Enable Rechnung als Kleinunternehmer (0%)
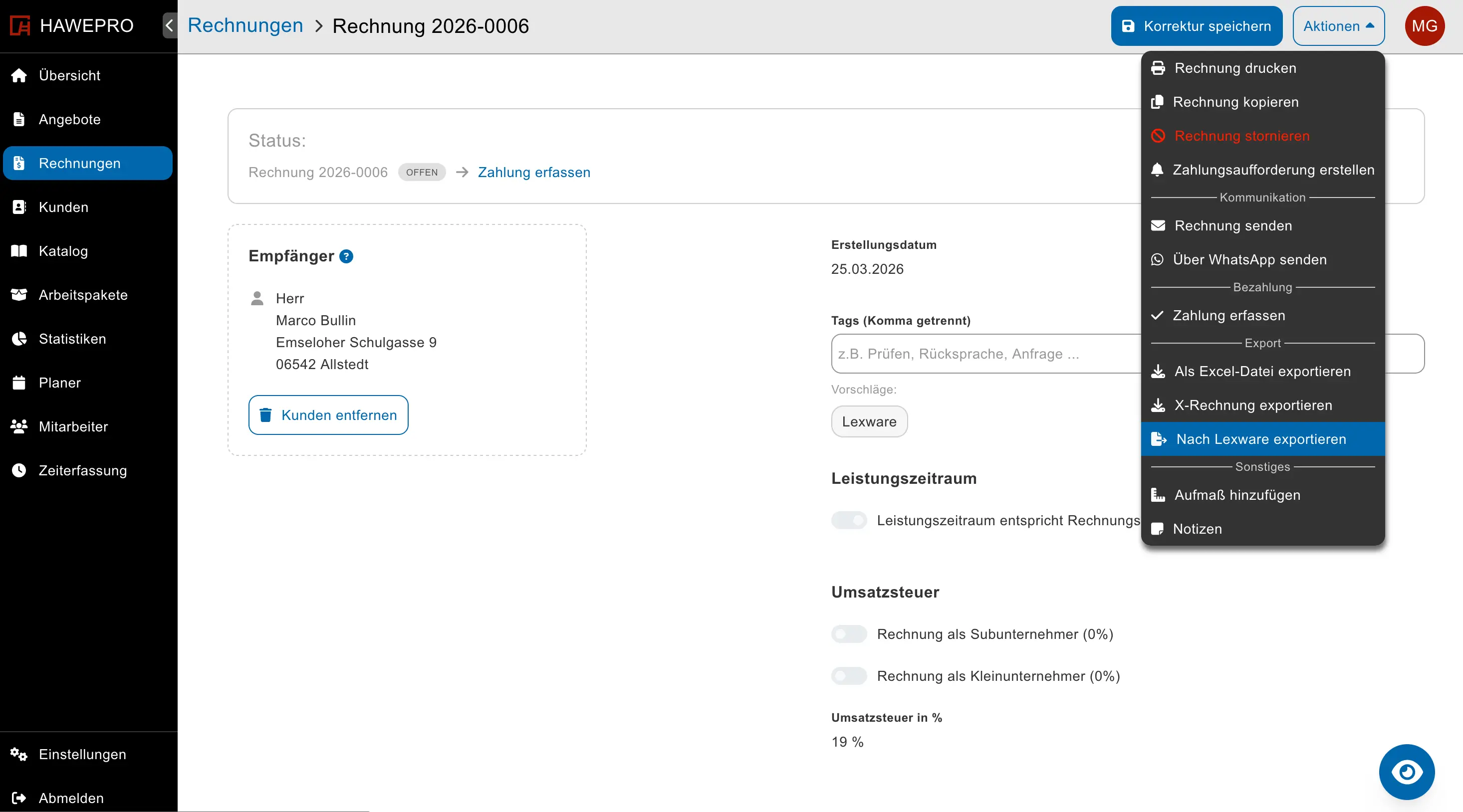Image resolution: width=1463 pixels, height=812 pixels. click(x=848, y=676)
